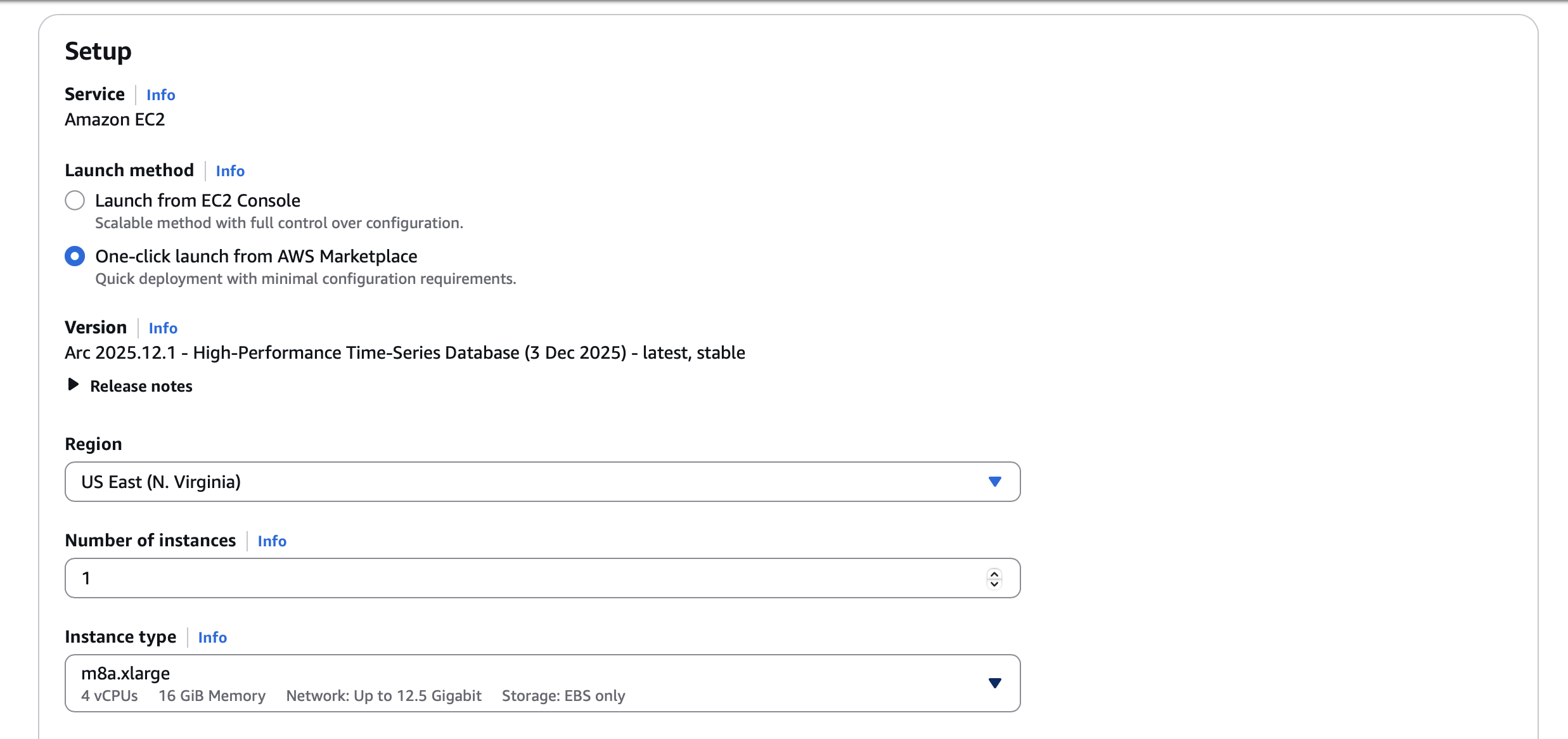Screen dimensions: 1568x739
Task: Open Info for Instance type
Action: coord(212,637)
